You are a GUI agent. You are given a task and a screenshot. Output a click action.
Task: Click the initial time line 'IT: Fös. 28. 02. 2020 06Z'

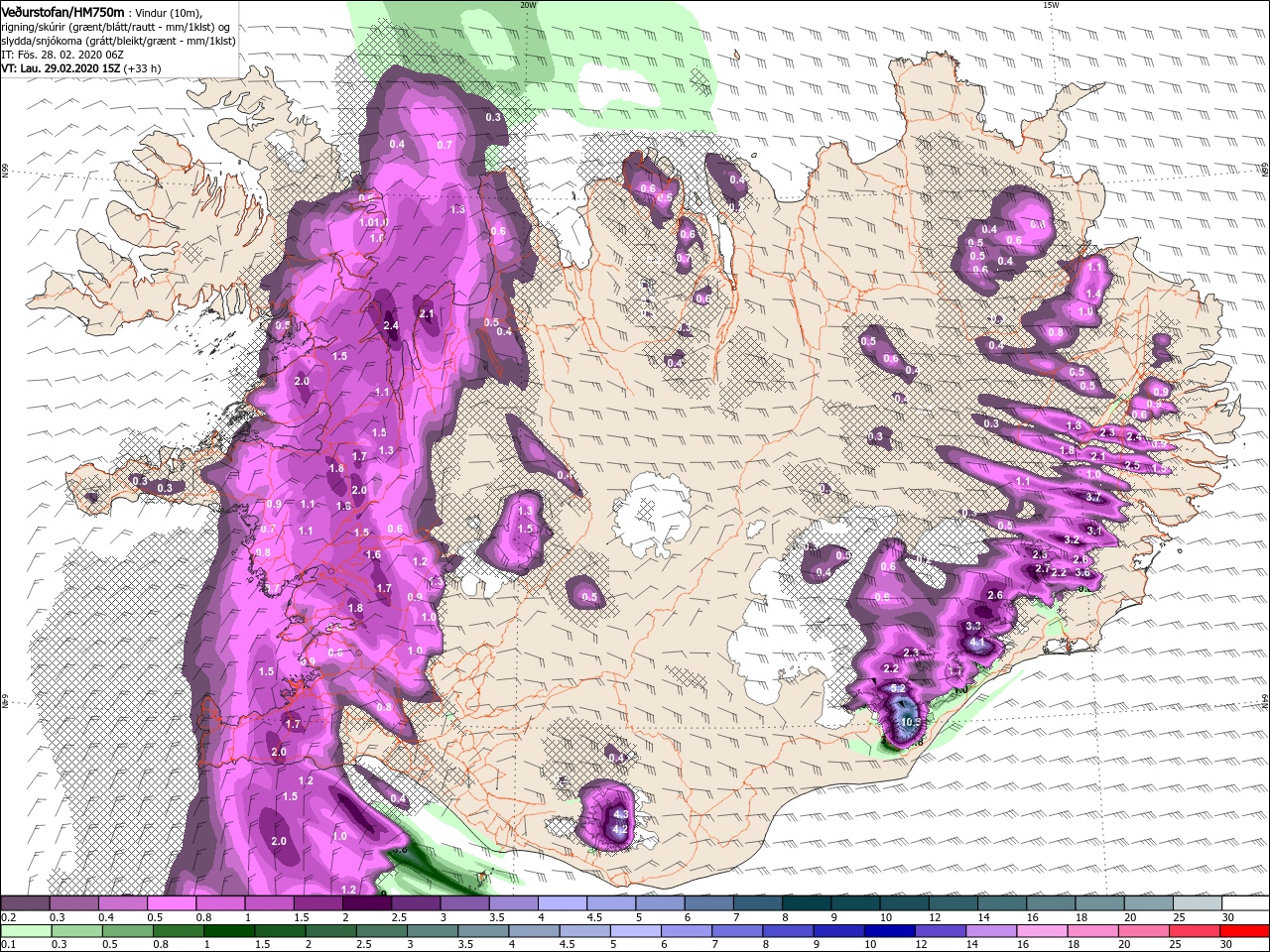(63, 55)
